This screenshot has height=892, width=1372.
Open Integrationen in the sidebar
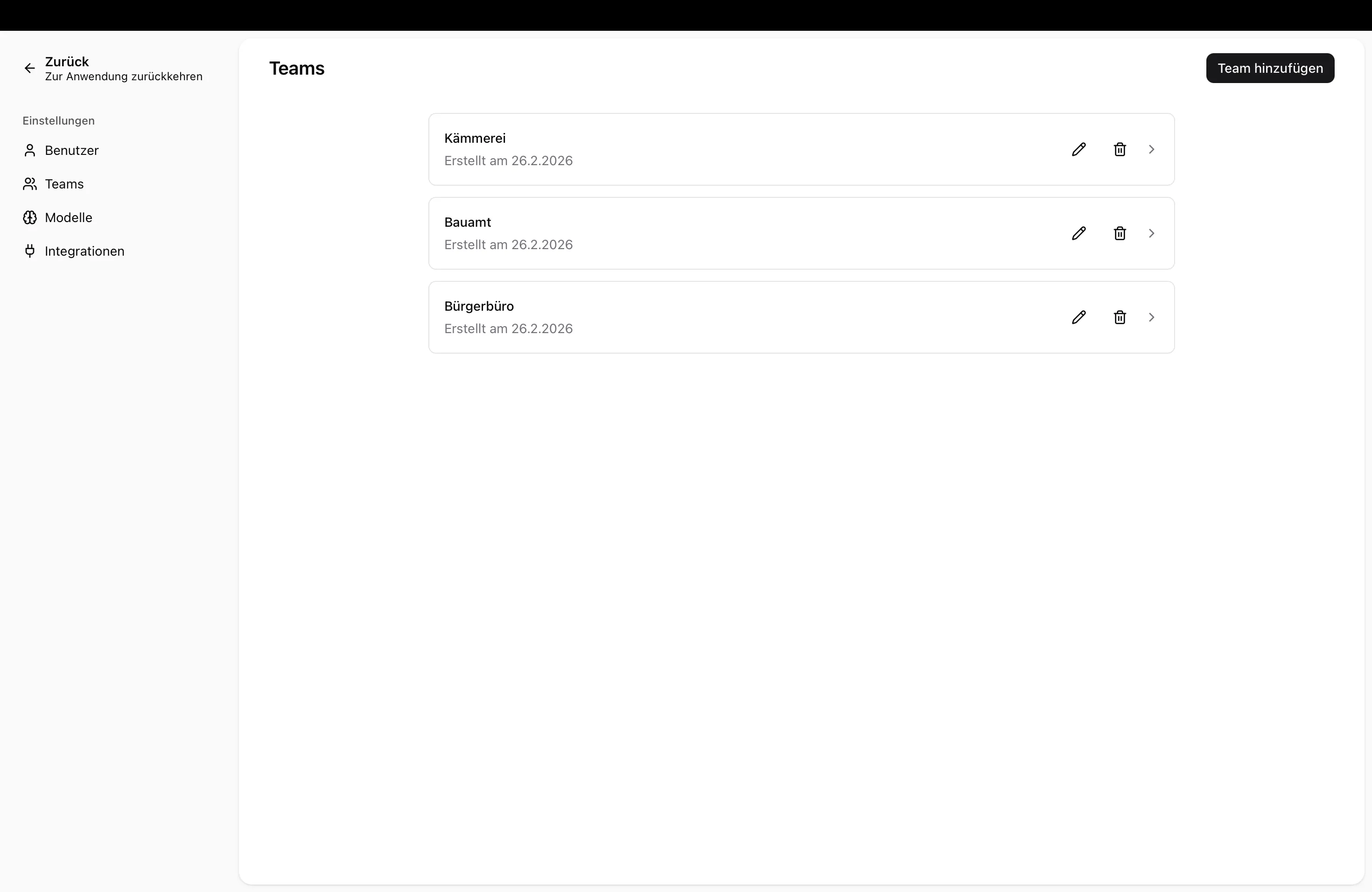84,251
